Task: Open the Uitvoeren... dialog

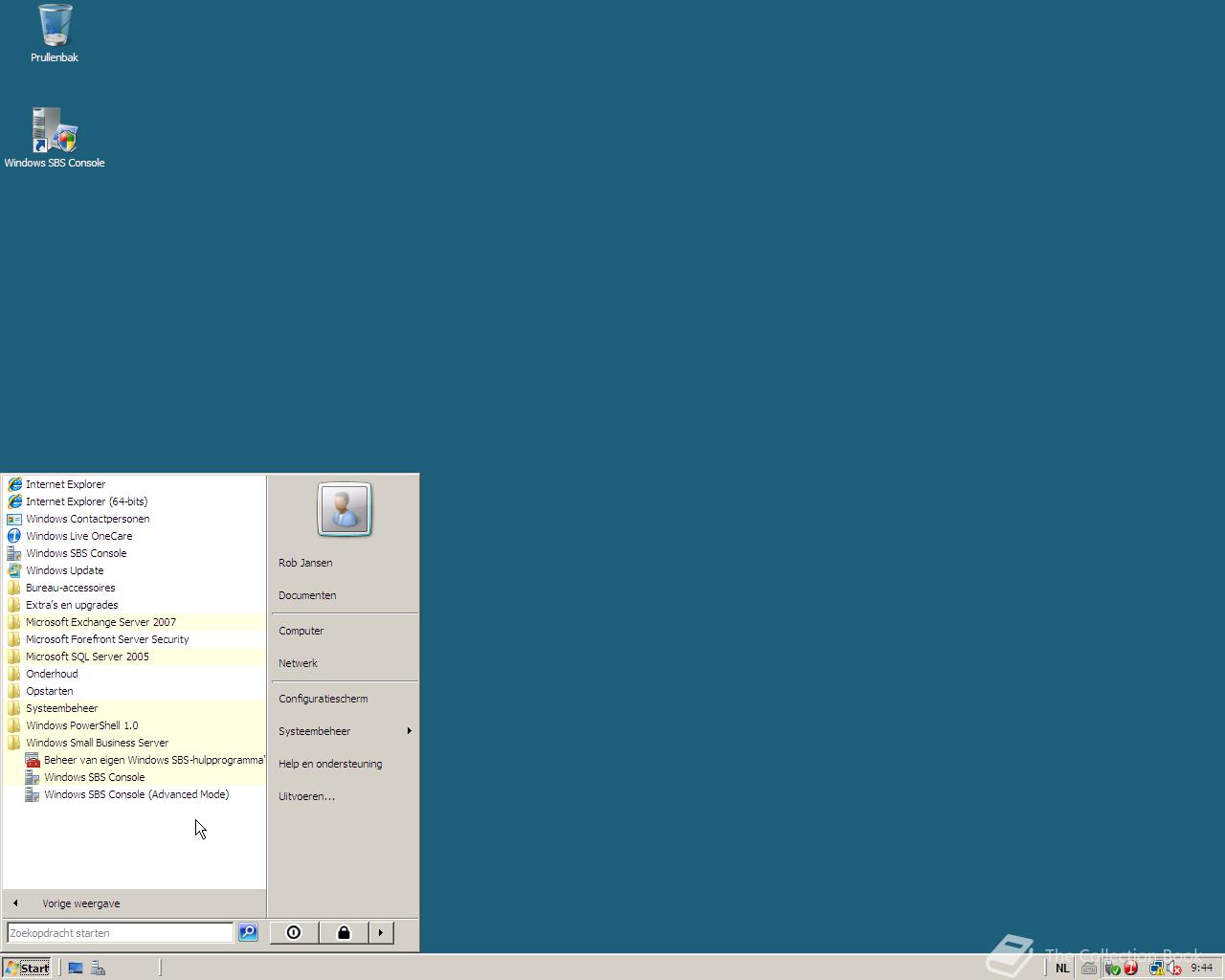Action: pos(345,796)
